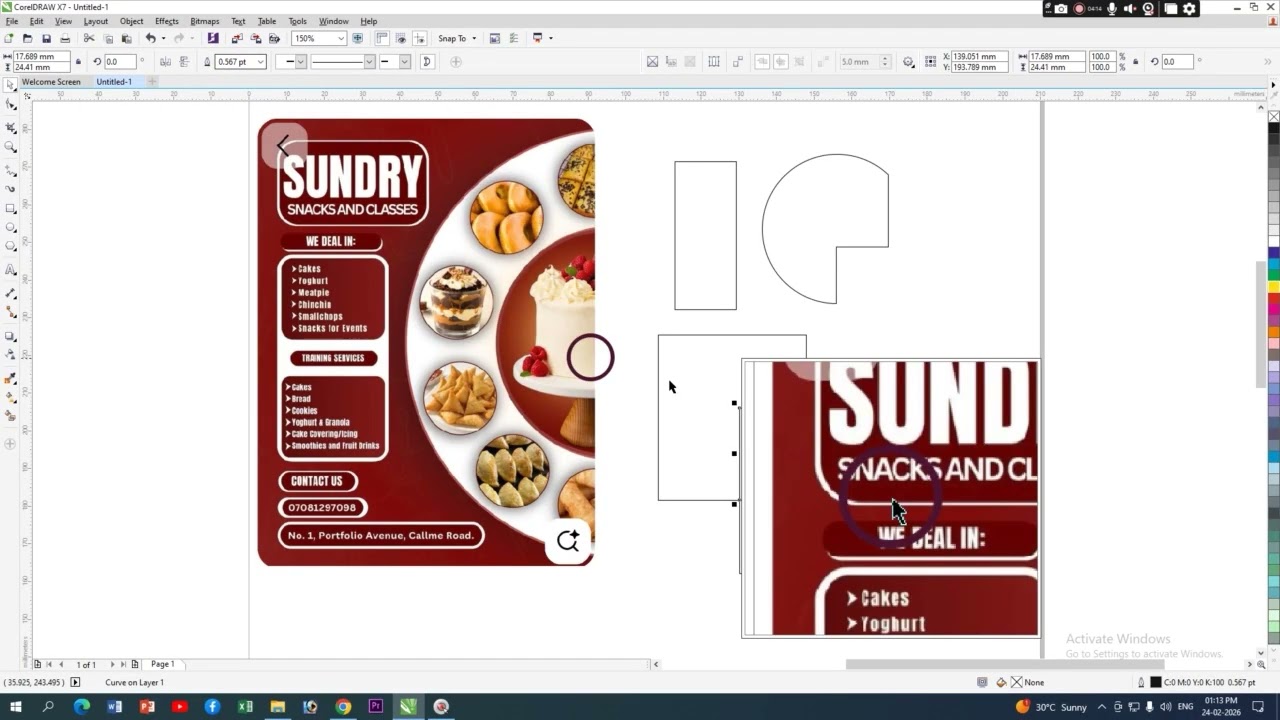
Task: Open the outline width 0.567 pt dropdown
Action: point(260,61)
